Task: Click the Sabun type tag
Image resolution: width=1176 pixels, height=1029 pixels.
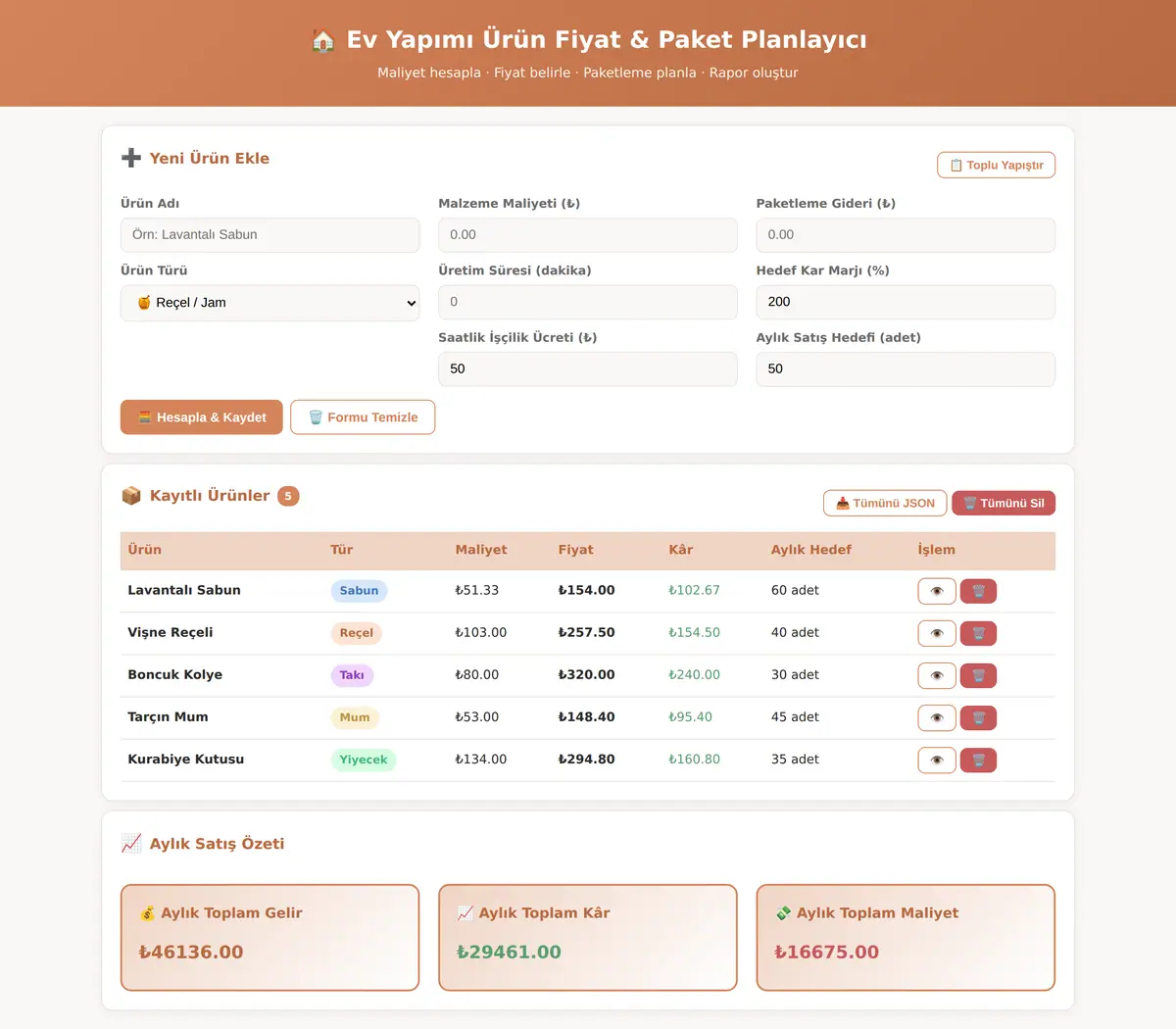Action: 359,591
